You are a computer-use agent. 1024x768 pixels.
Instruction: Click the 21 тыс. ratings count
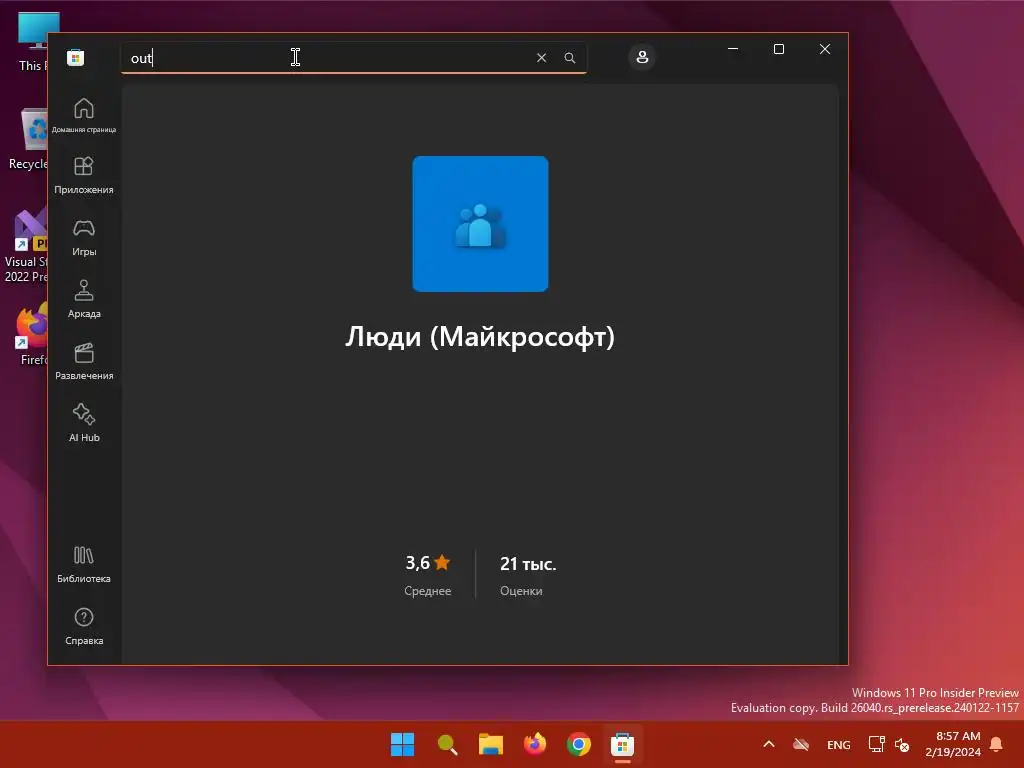click(x=528, y=564)
